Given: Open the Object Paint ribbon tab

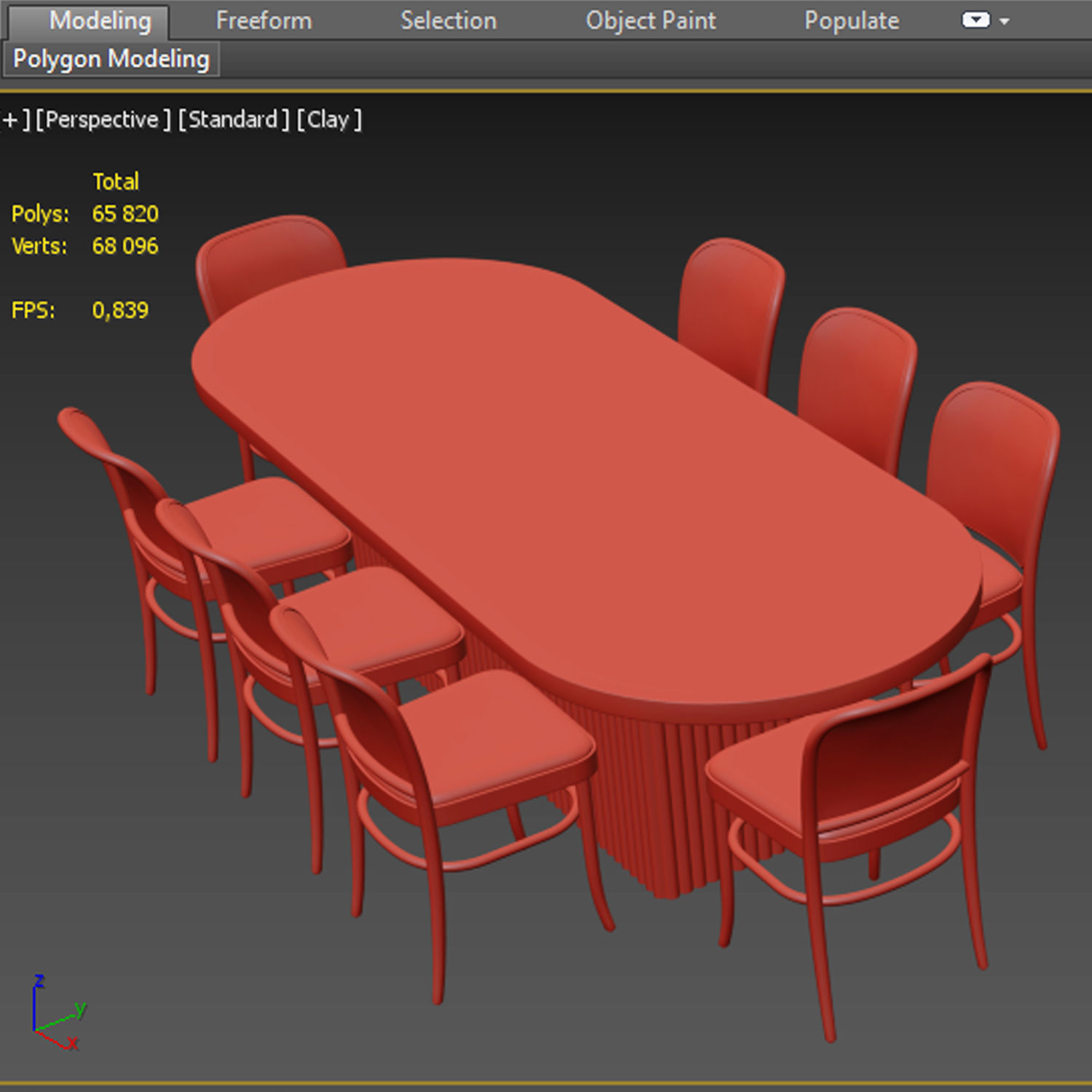Looking at the screenshot, I should (651, 21).
